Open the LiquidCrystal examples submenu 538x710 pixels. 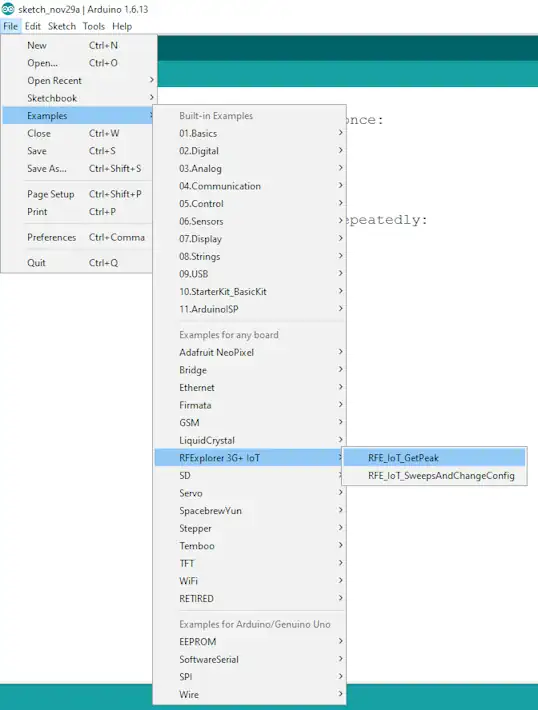[250, 440]
